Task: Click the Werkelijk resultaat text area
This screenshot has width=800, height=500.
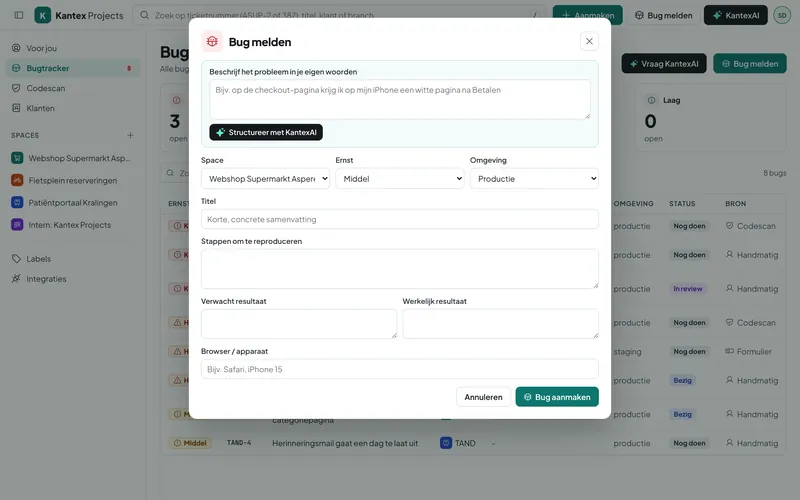Action: coord(501,323)
